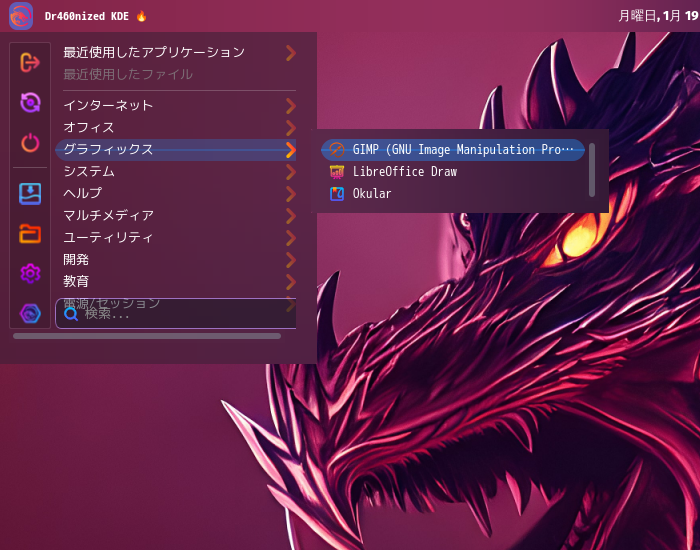Open the orange file manager folder icon
This screenshot has width=700, height=550.
30,233
